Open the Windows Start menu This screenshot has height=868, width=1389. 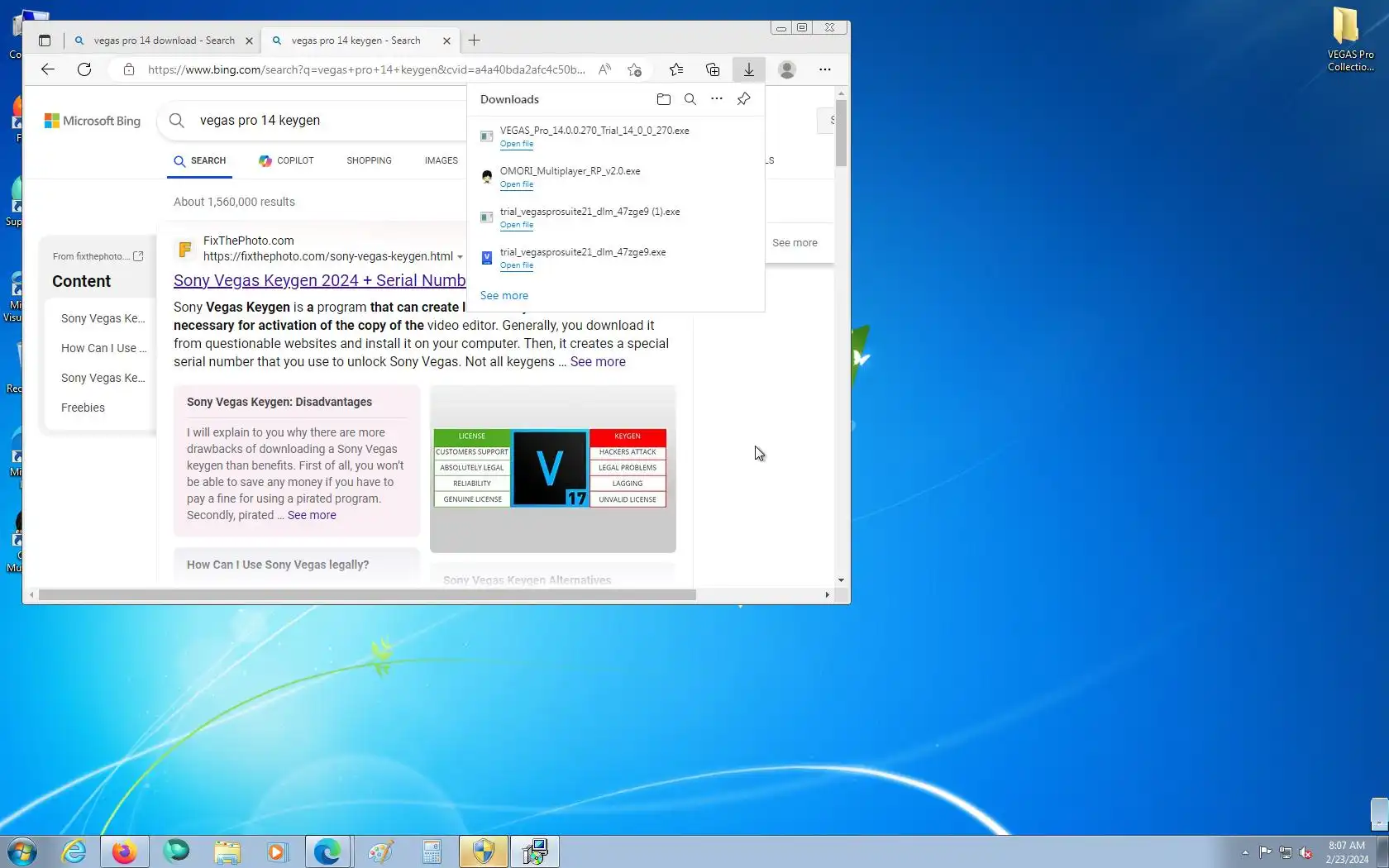click(x=22, y=851)
